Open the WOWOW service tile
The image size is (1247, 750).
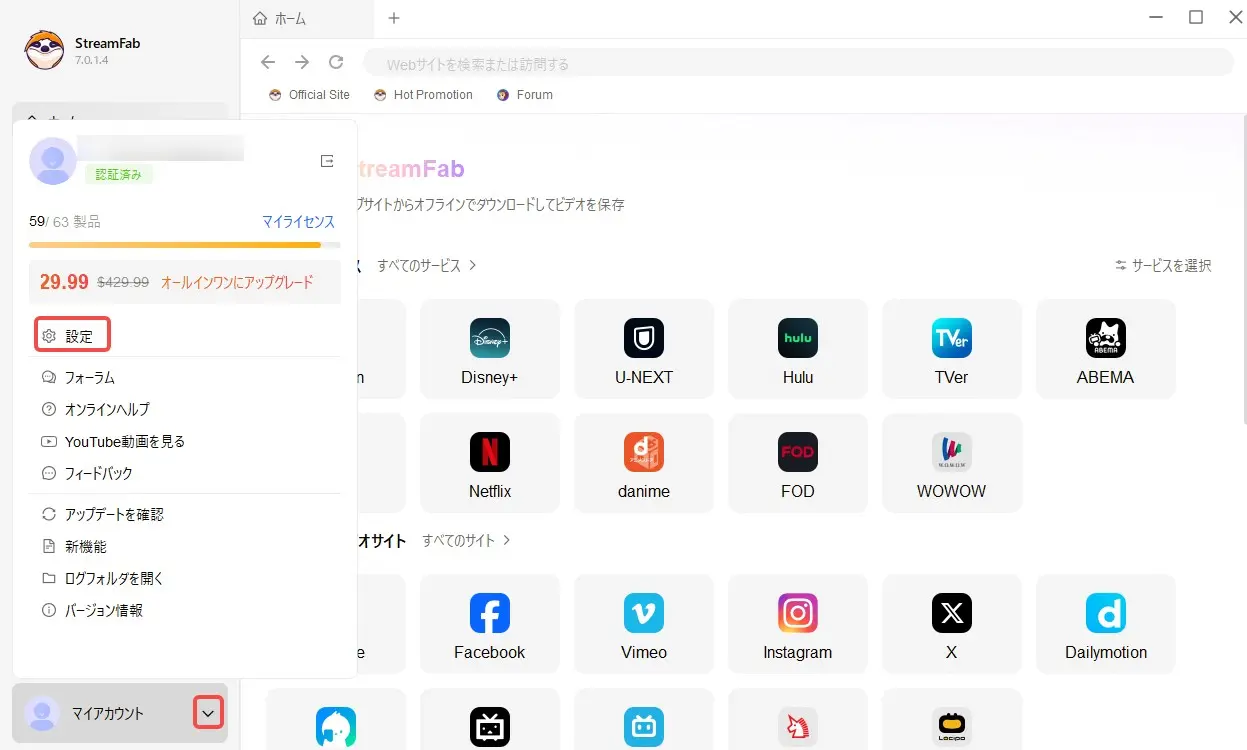[x=952, y=462]
